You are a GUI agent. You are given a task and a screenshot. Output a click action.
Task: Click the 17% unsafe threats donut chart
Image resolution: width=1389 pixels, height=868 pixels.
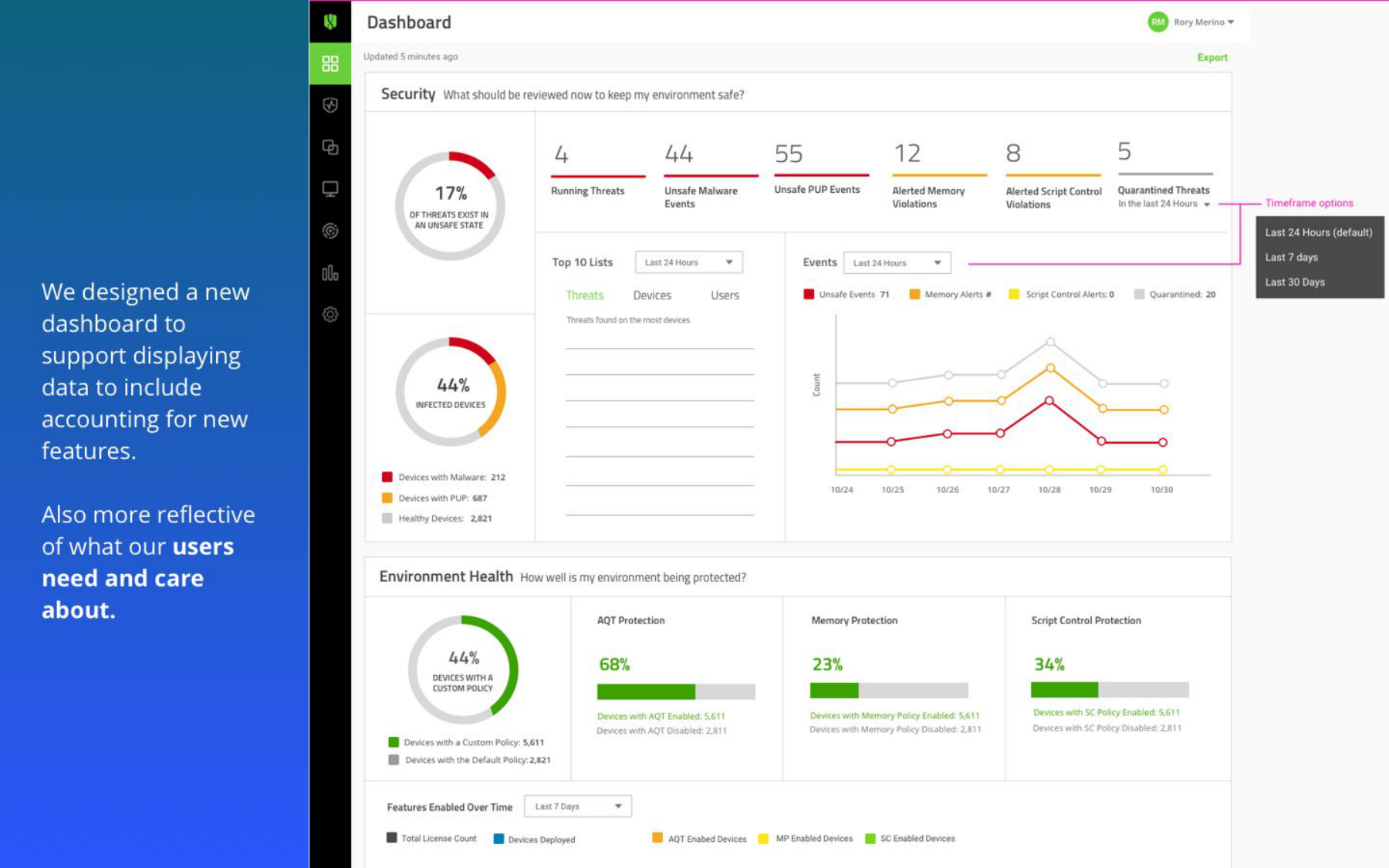(450, 206)
